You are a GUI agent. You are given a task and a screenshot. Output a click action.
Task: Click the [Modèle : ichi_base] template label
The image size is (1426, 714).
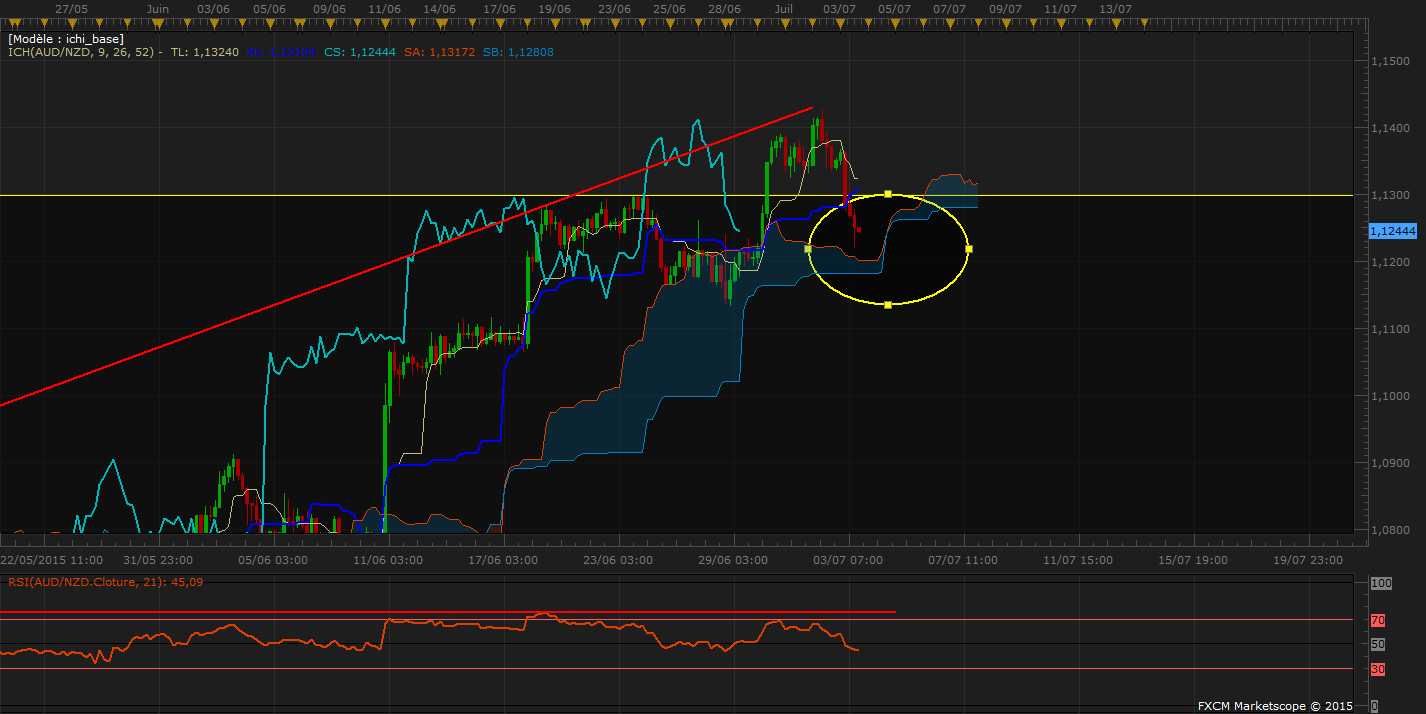point(65,39)
